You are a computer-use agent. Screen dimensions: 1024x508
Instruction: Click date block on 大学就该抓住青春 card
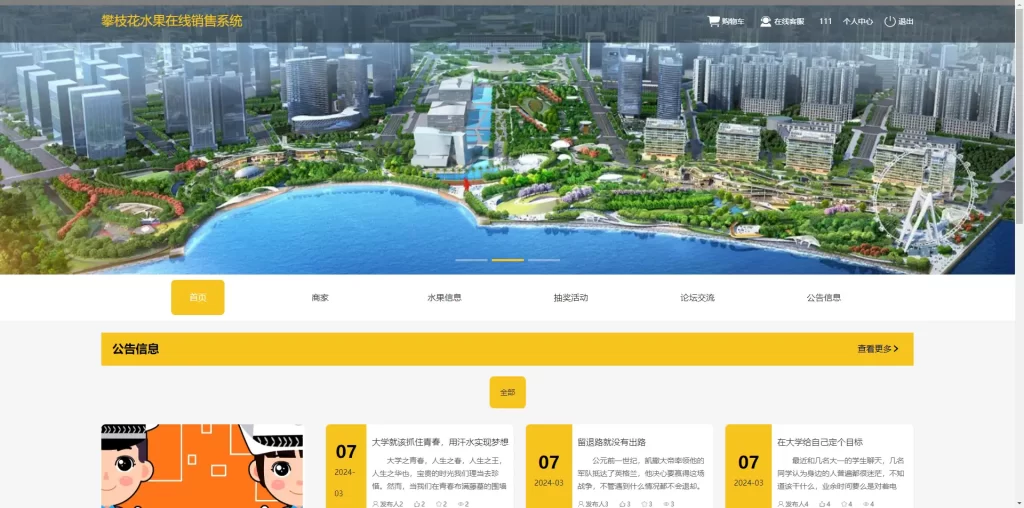(346, 466)
